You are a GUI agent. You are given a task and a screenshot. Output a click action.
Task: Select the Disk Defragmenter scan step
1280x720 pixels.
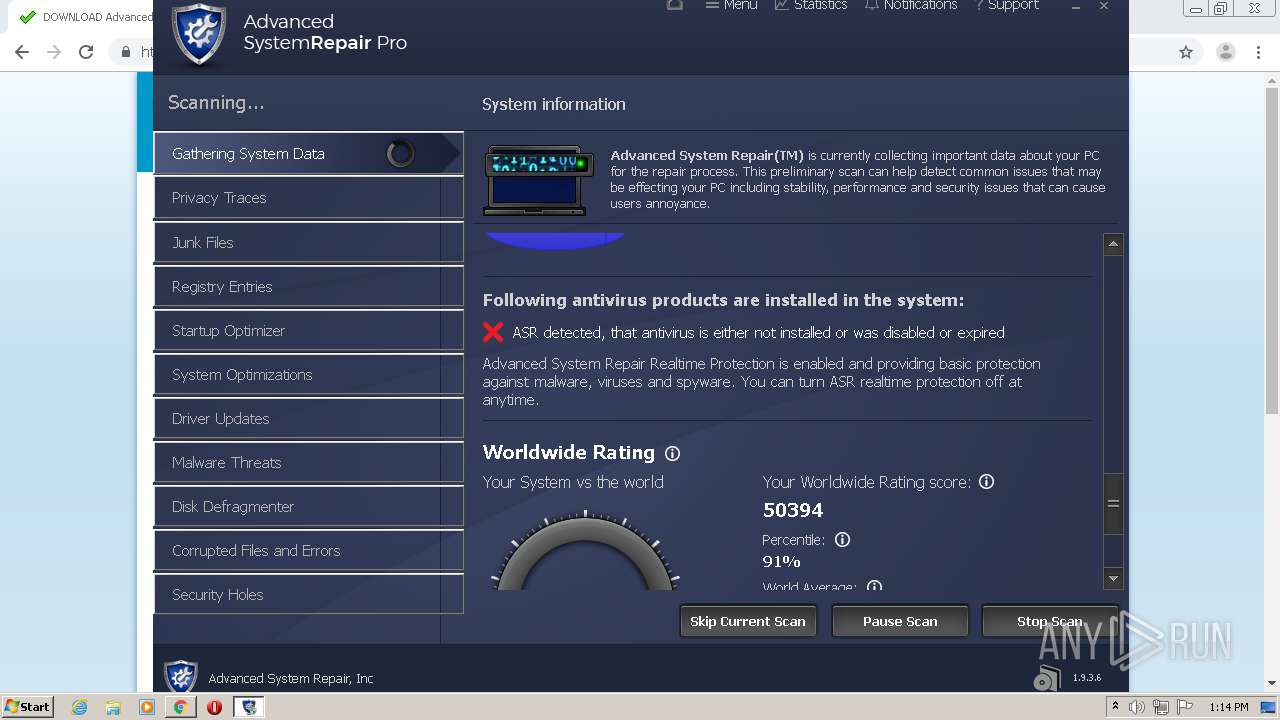coord(308,506)
